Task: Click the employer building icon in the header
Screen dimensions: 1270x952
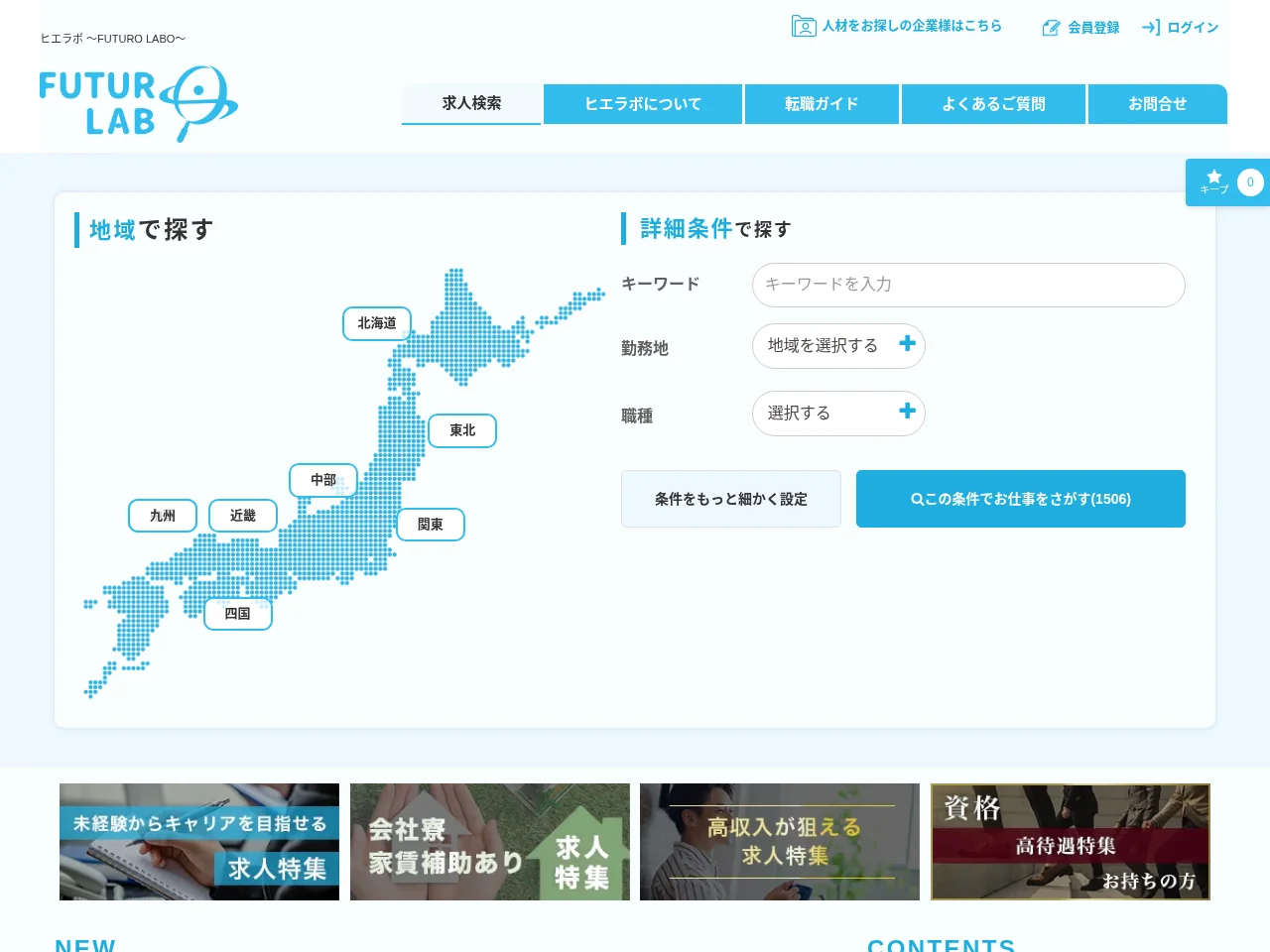Action: (x=804, y=26)
